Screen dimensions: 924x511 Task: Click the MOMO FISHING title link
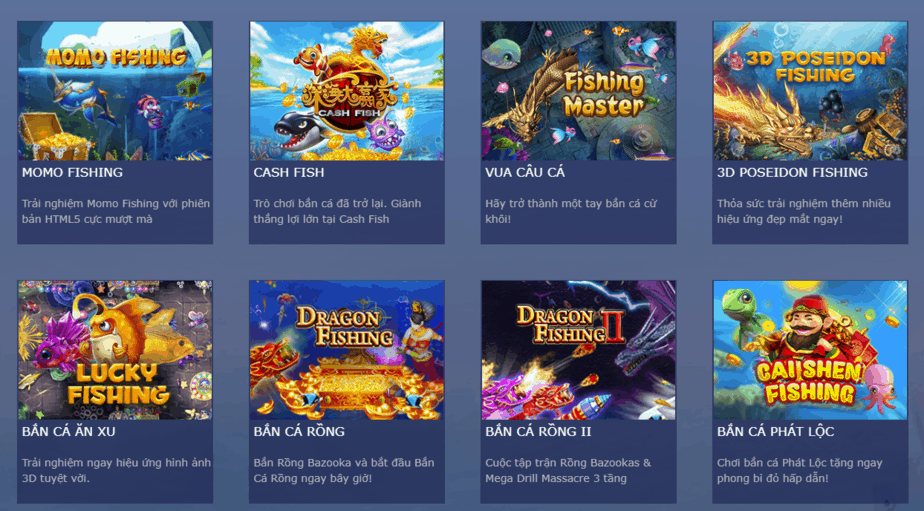coord(72,173)
